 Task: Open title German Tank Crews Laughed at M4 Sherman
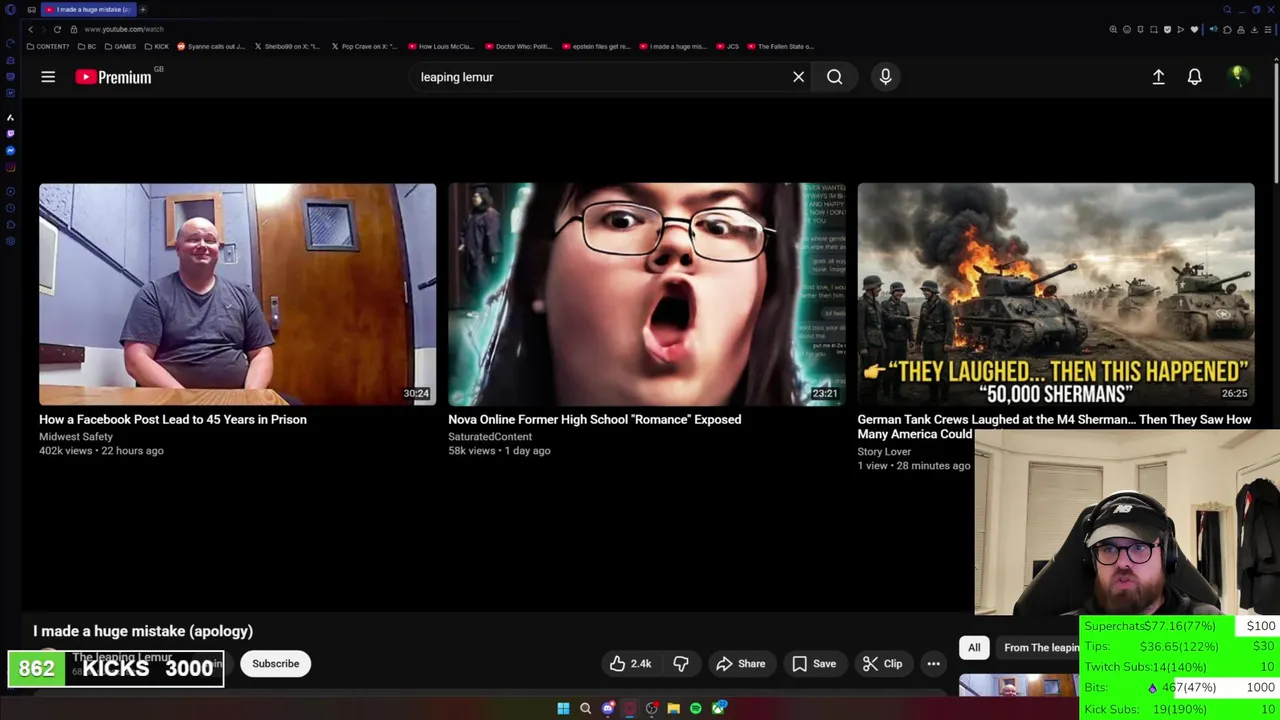pyautogui.click(x=1054, y=426)
